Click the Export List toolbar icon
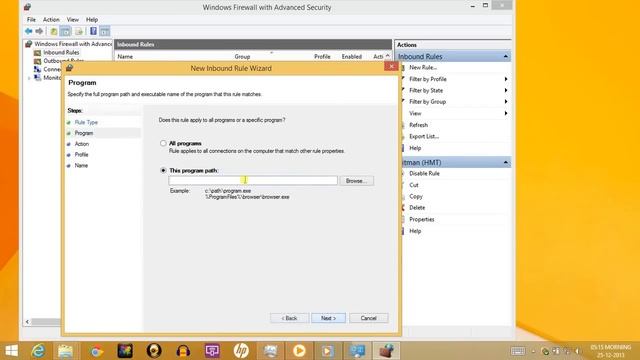The height and width of the screenshot is (360, 640). point(79,31)
